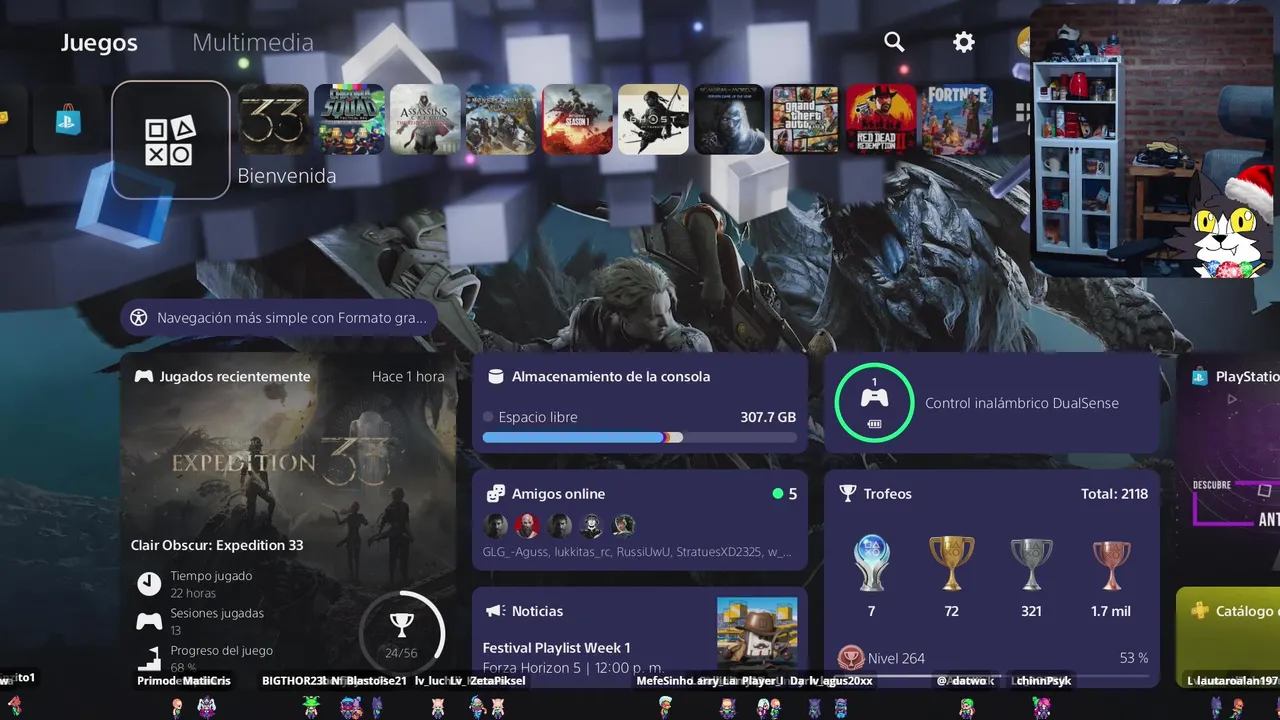Screen dimensions: 1280x720
Task: Open the Almacenamiento de la consola card
Action: click(x=640, y=403)
